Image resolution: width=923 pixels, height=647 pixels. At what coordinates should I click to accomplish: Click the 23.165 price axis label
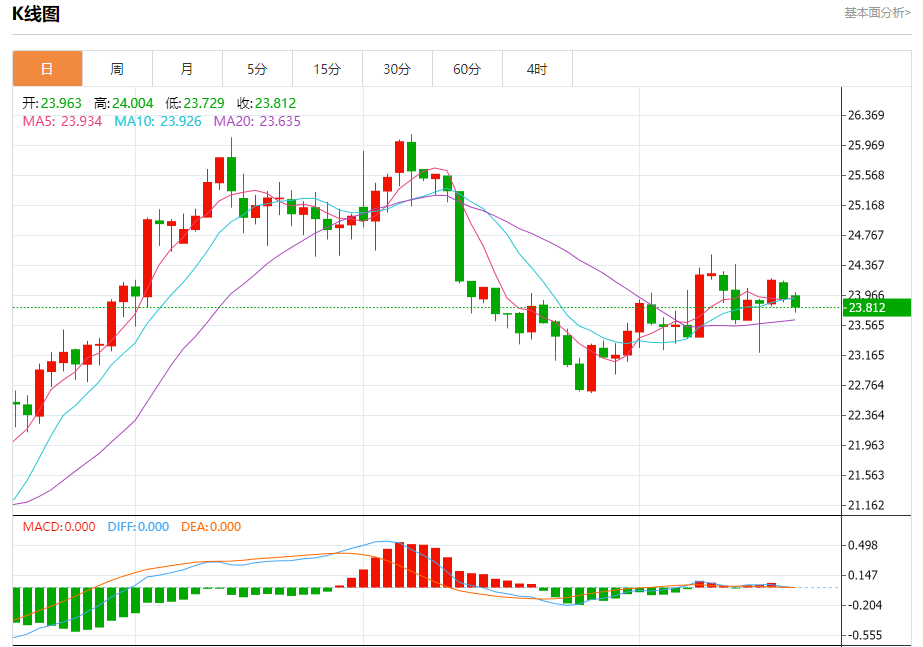click(x=866, y=356)
